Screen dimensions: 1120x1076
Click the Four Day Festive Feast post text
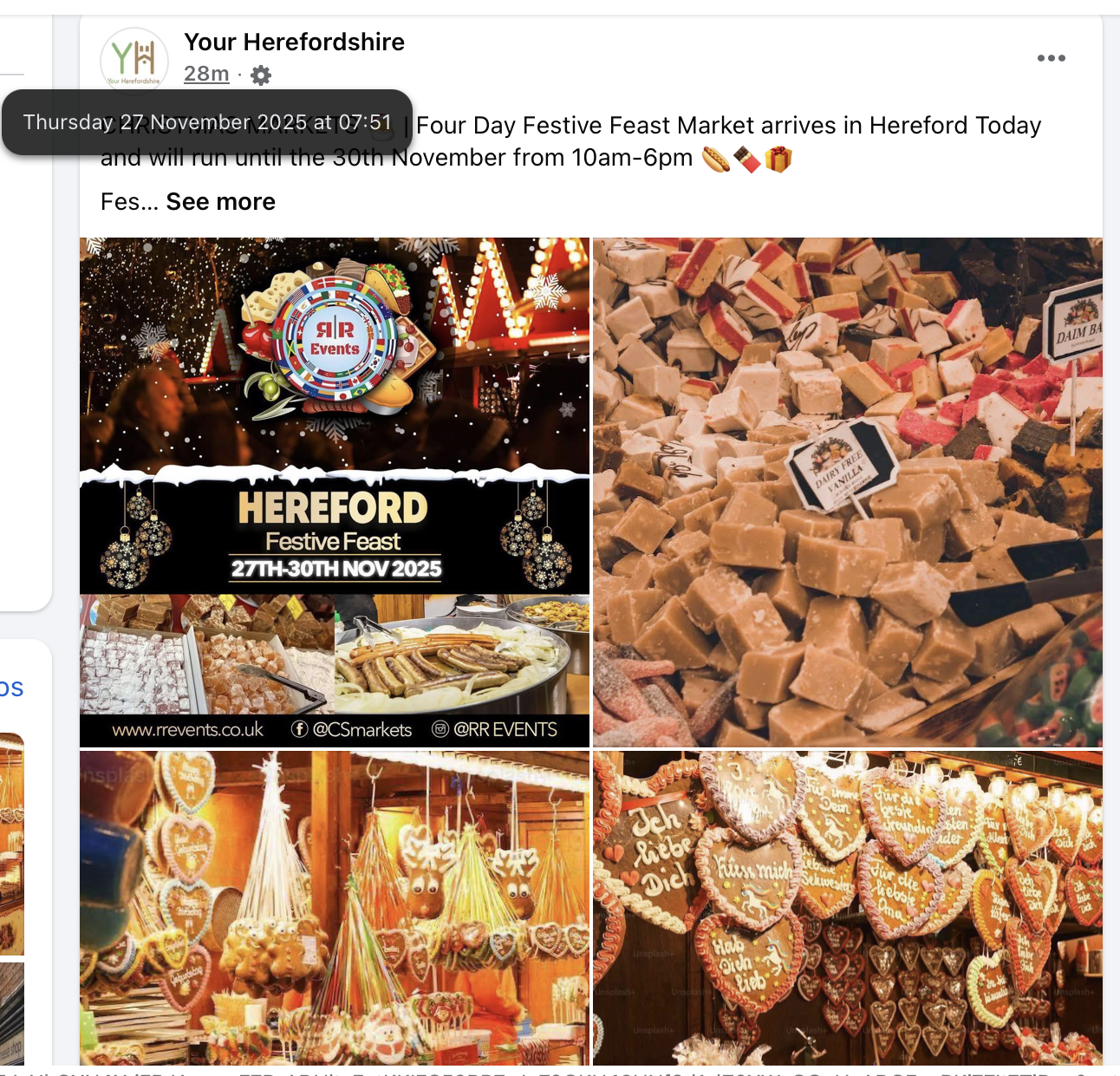tap(728, 126)
